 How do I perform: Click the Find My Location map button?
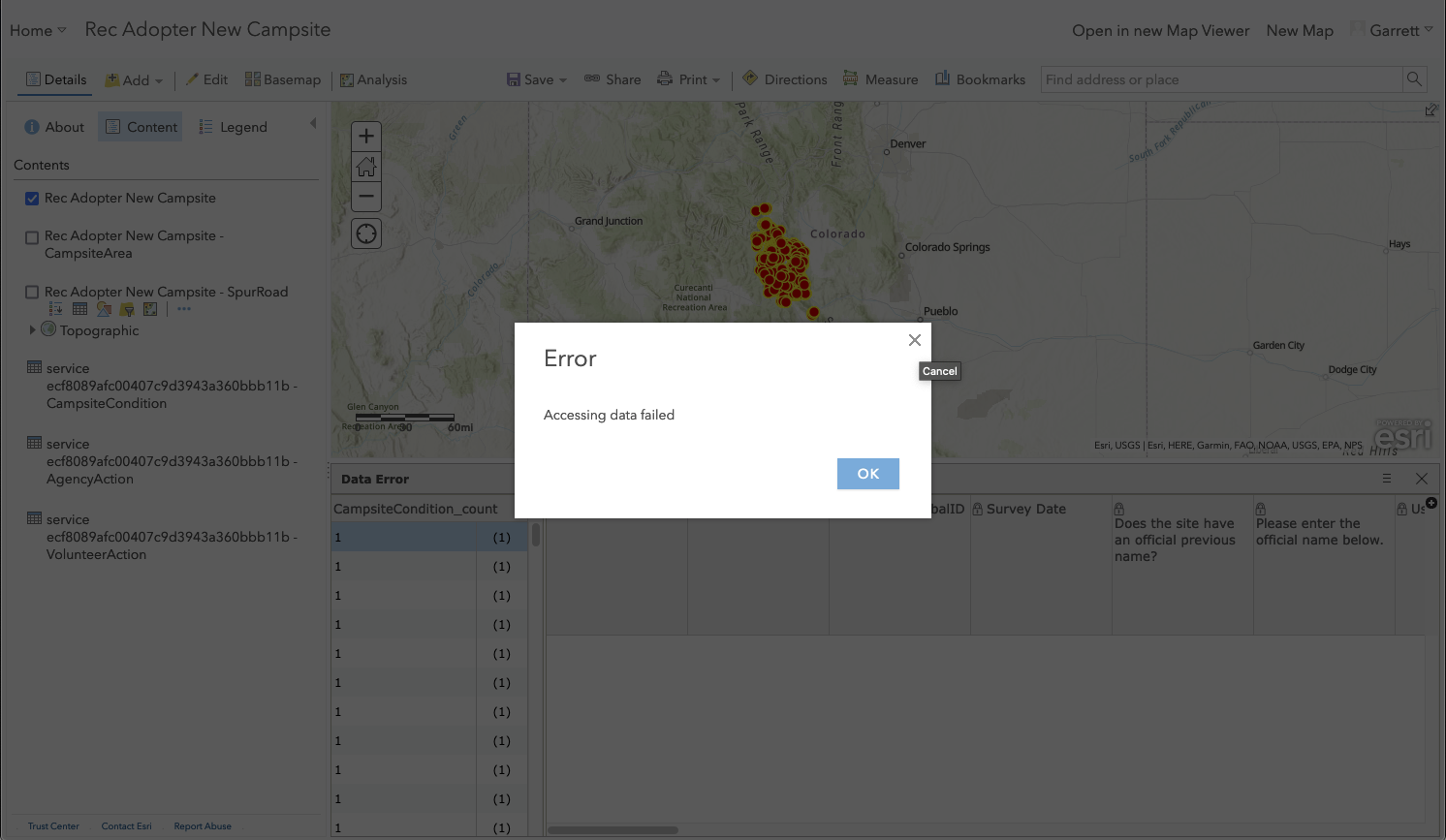coord(365,233)
